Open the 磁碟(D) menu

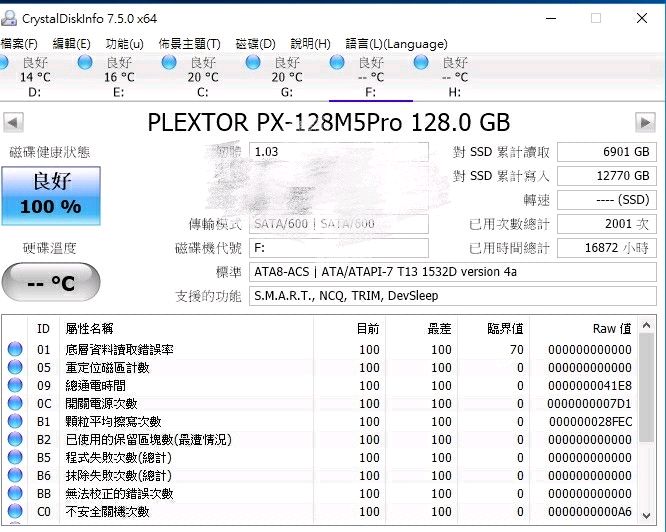(255, 44)
